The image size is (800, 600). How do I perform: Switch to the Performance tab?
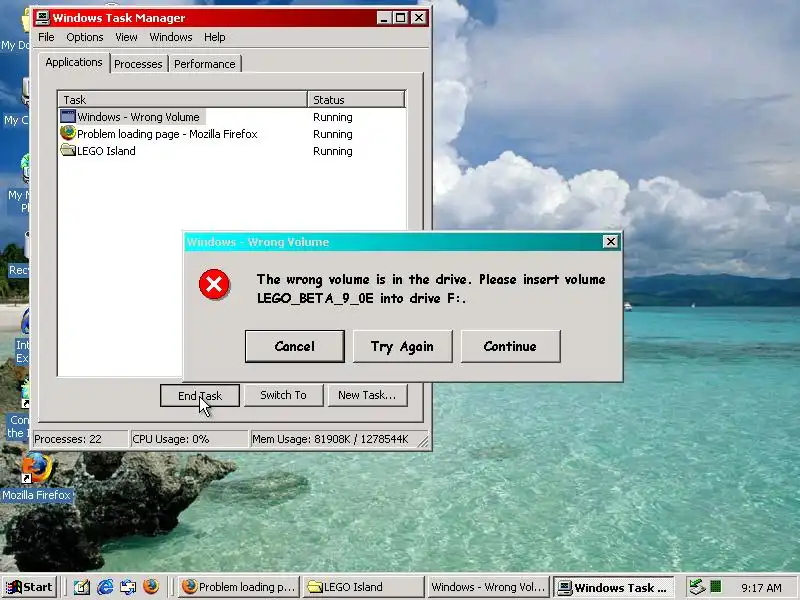(x=205, y=64)
